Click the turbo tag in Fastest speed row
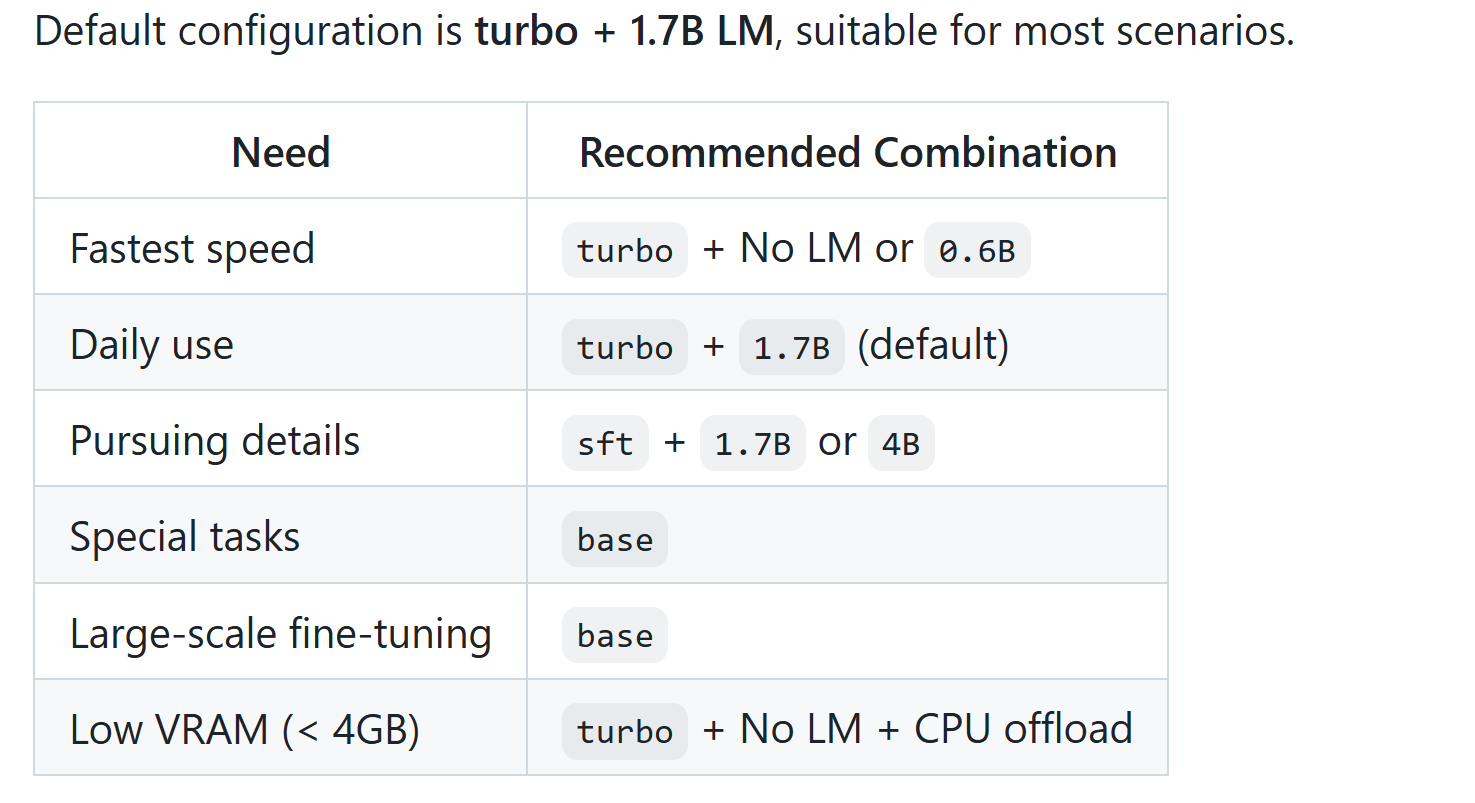Viewport: 1475px width, 803px height. [625, 250]
